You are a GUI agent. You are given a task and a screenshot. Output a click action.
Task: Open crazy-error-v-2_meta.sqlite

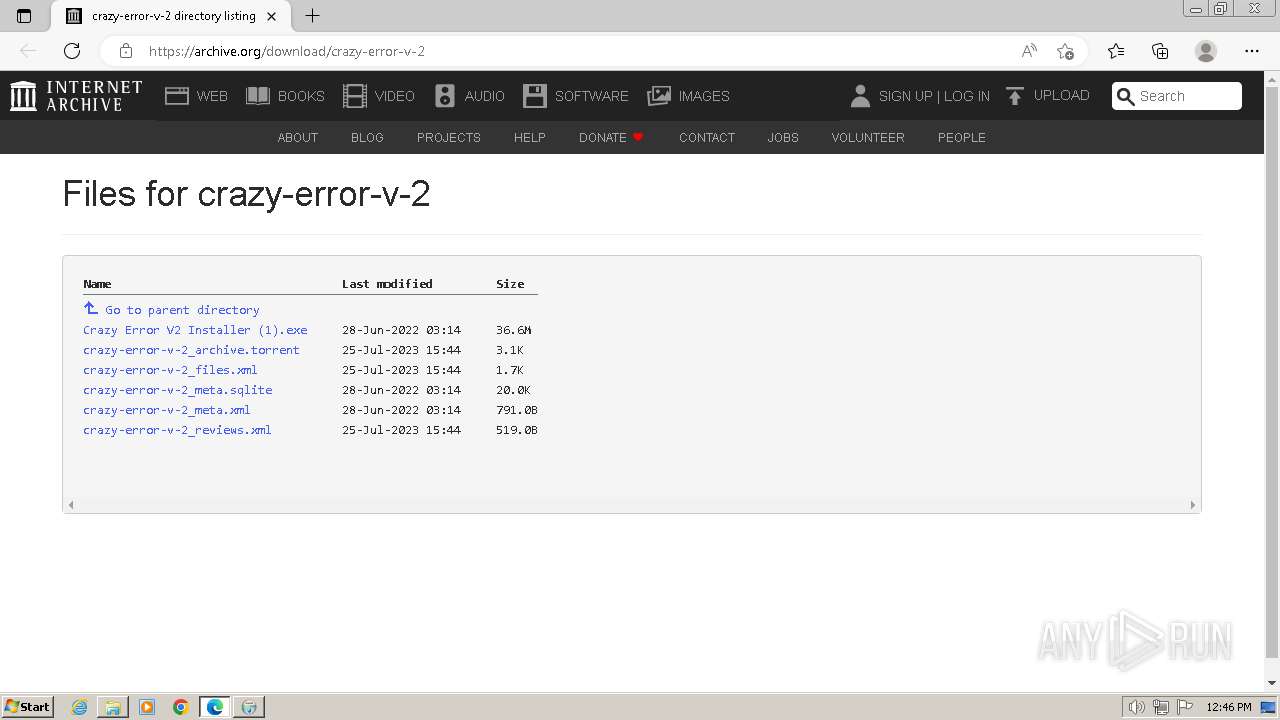[177, 390]
